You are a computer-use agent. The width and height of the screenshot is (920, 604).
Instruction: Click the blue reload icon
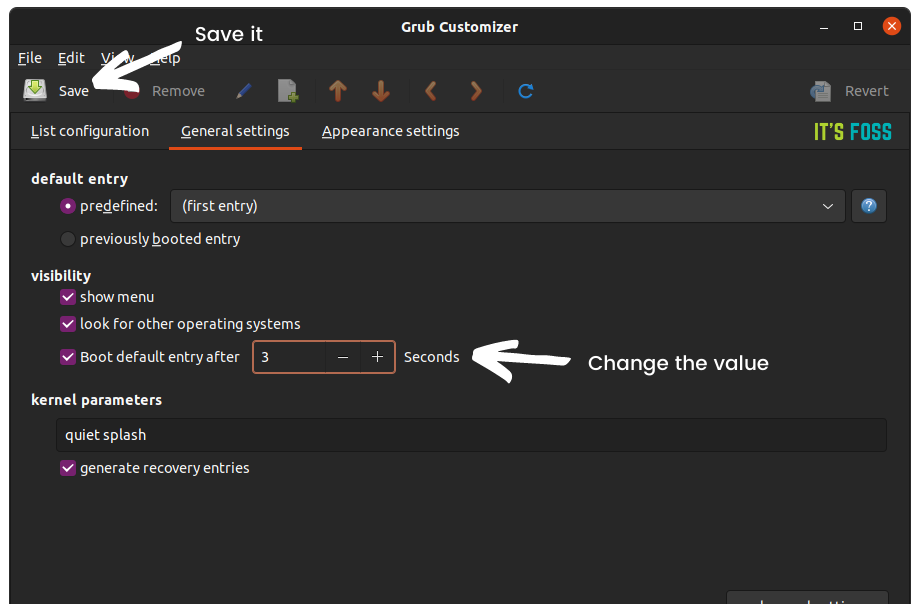pos(525,91)
